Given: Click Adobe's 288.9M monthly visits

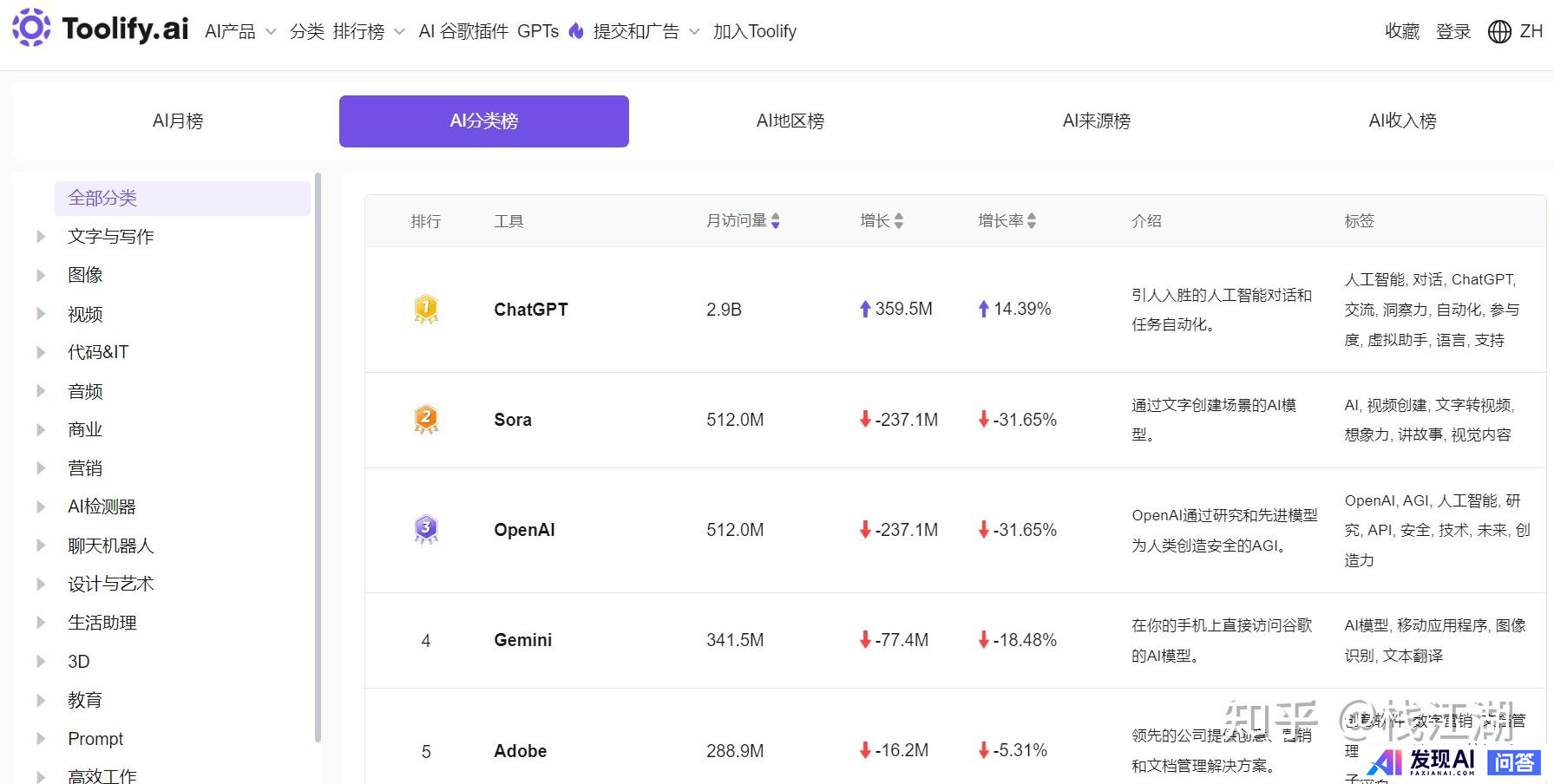Looking at the screenshot, I should click(x=735, y=751).
